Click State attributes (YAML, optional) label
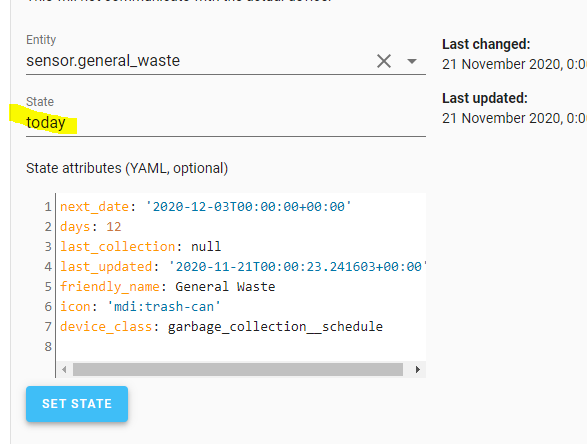 coord(127,168)
